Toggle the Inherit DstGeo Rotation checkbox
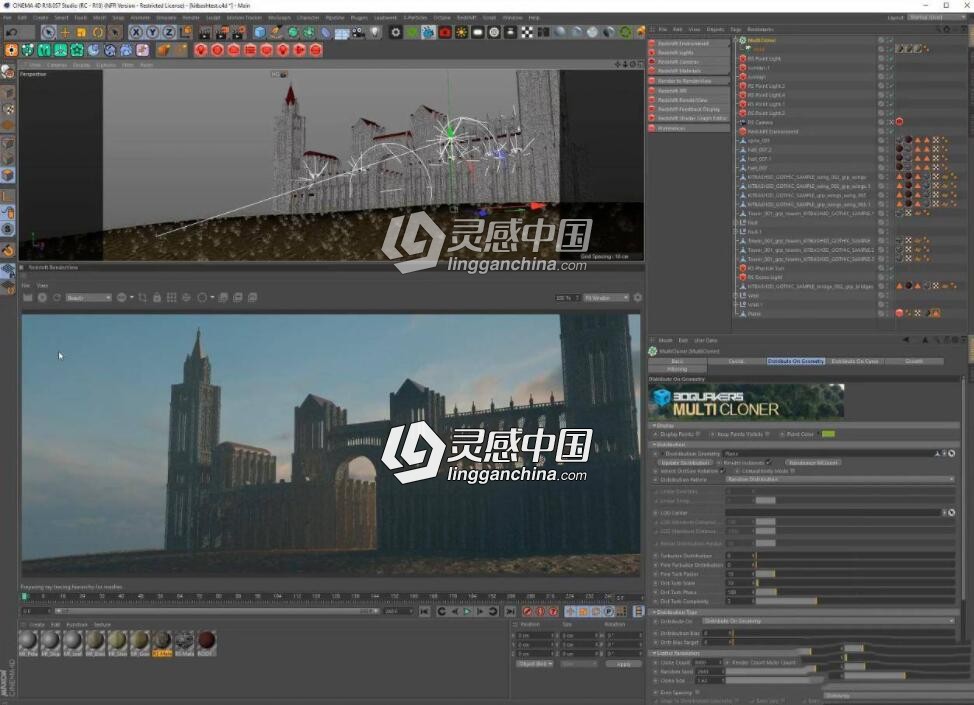Screen dimensions: 974x705 722,471
